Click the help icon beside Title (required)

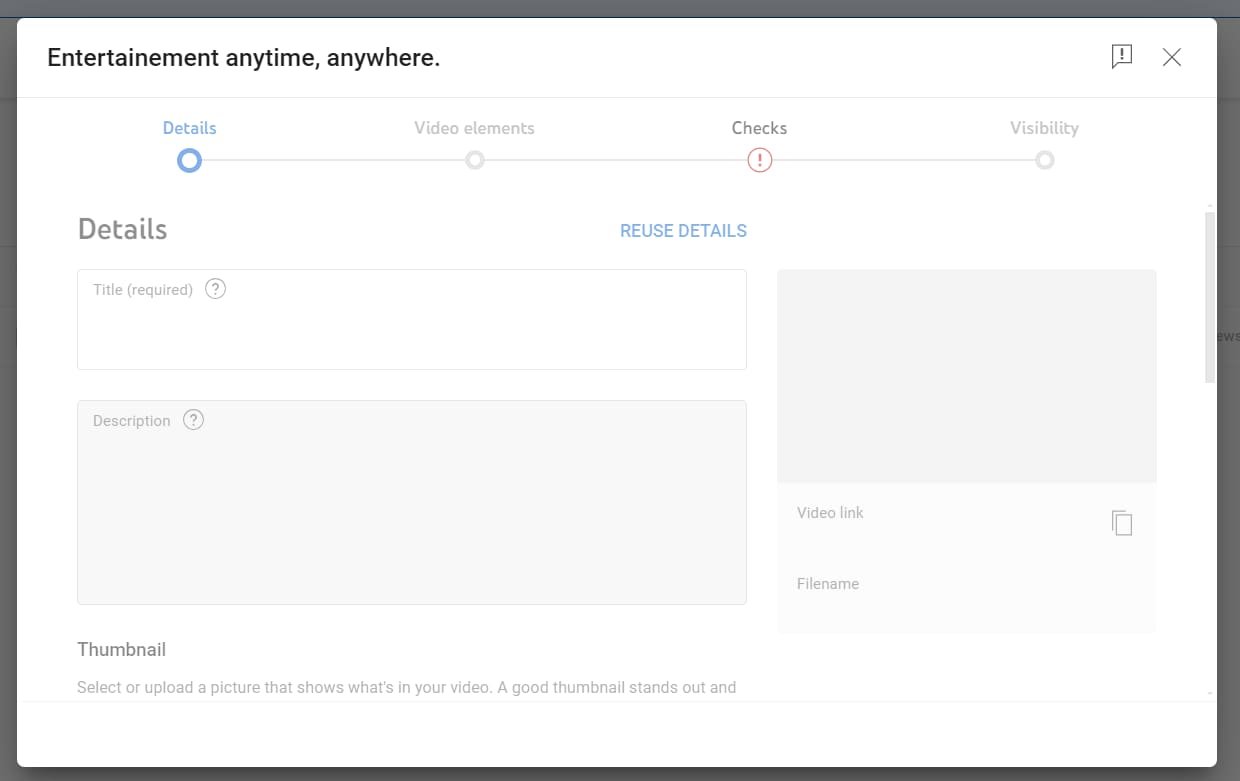(x=215, y=289)
